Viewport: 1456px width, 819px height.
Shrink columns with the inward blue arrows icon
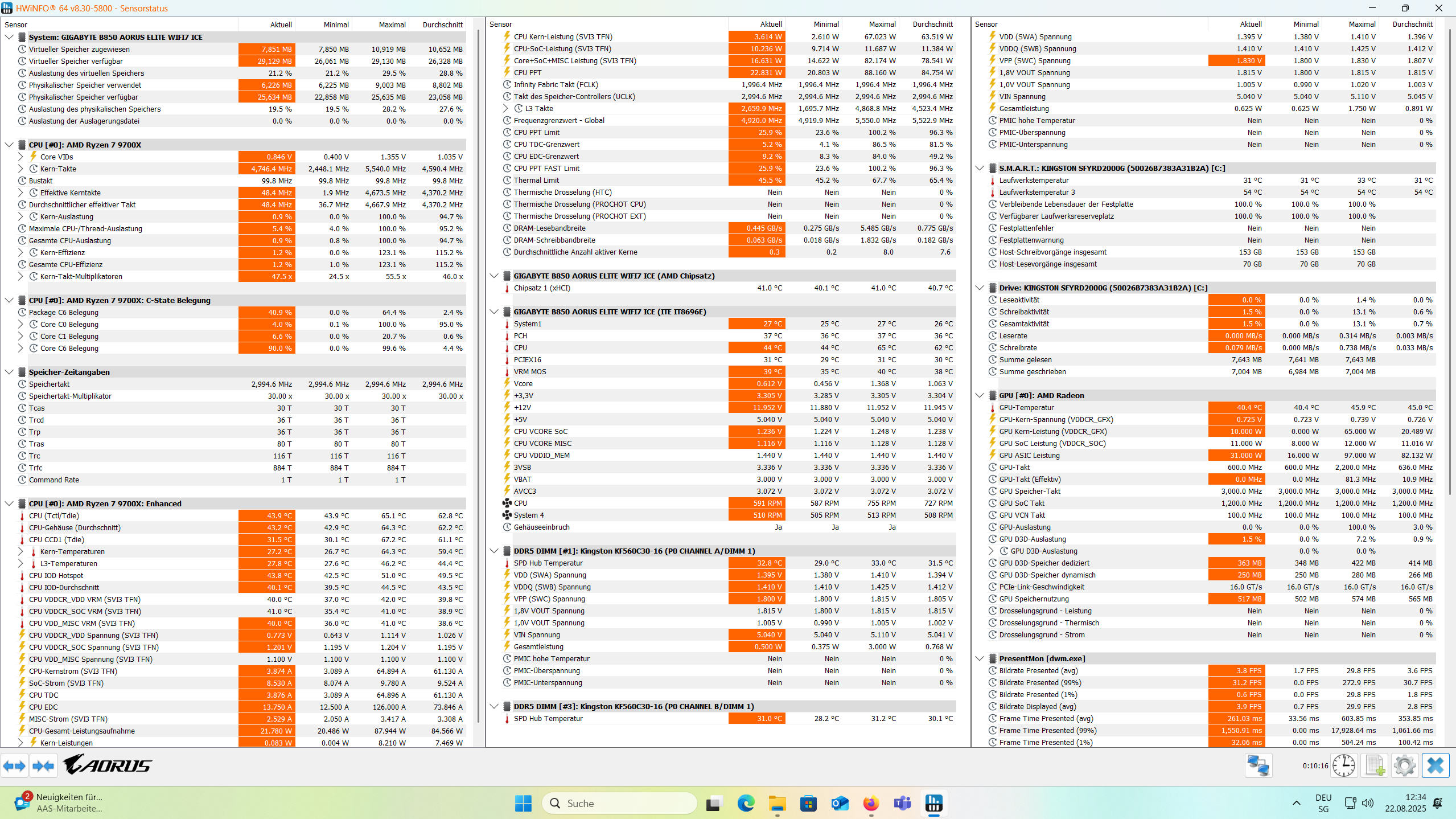43,765
